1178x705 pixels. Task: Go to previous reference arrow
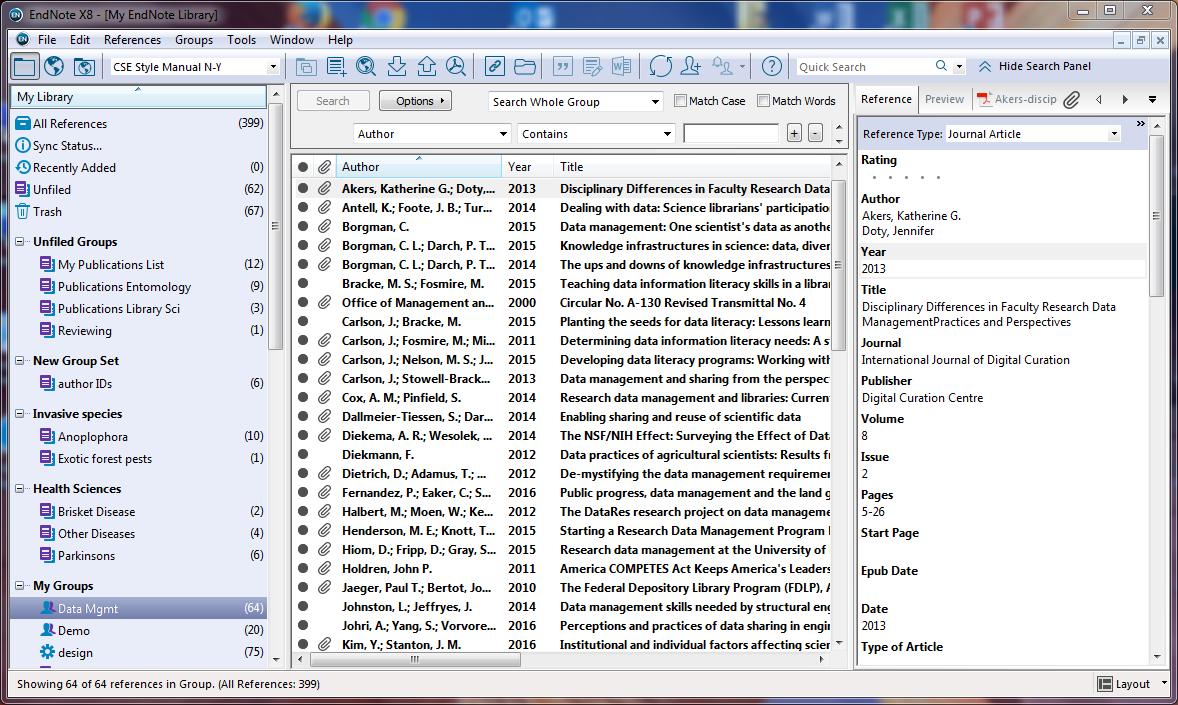pos(1099,99)
